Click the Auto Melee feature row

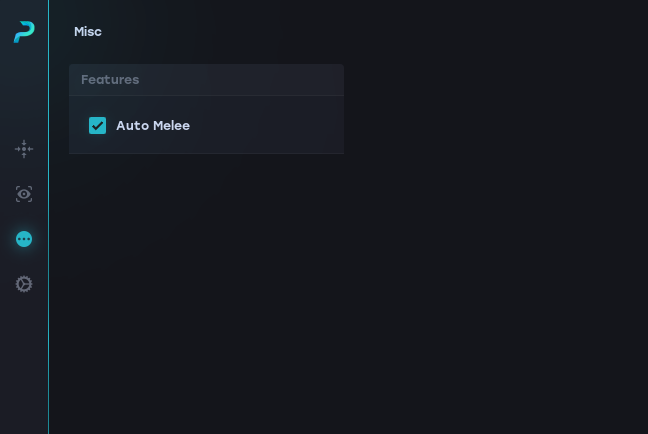point(250,125)
